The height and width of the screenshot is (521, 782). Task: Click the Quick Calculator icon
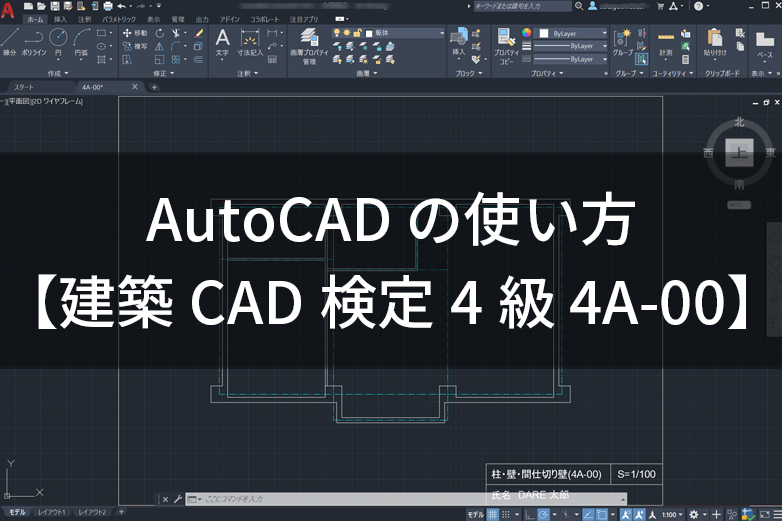click(x=686, y=60)
